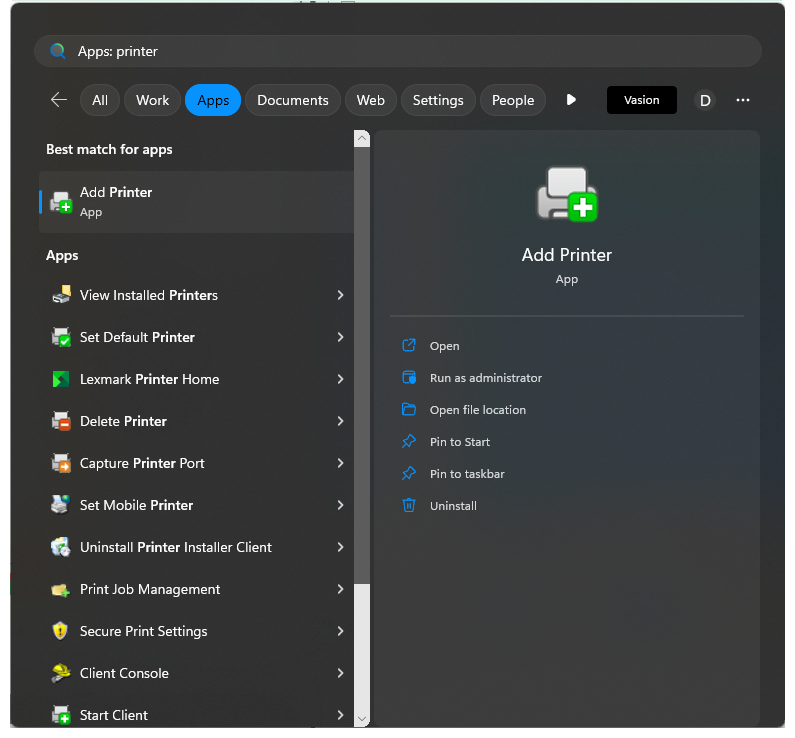
Task: Click the View Installed Printers icon
Action: tap(61, 295)
